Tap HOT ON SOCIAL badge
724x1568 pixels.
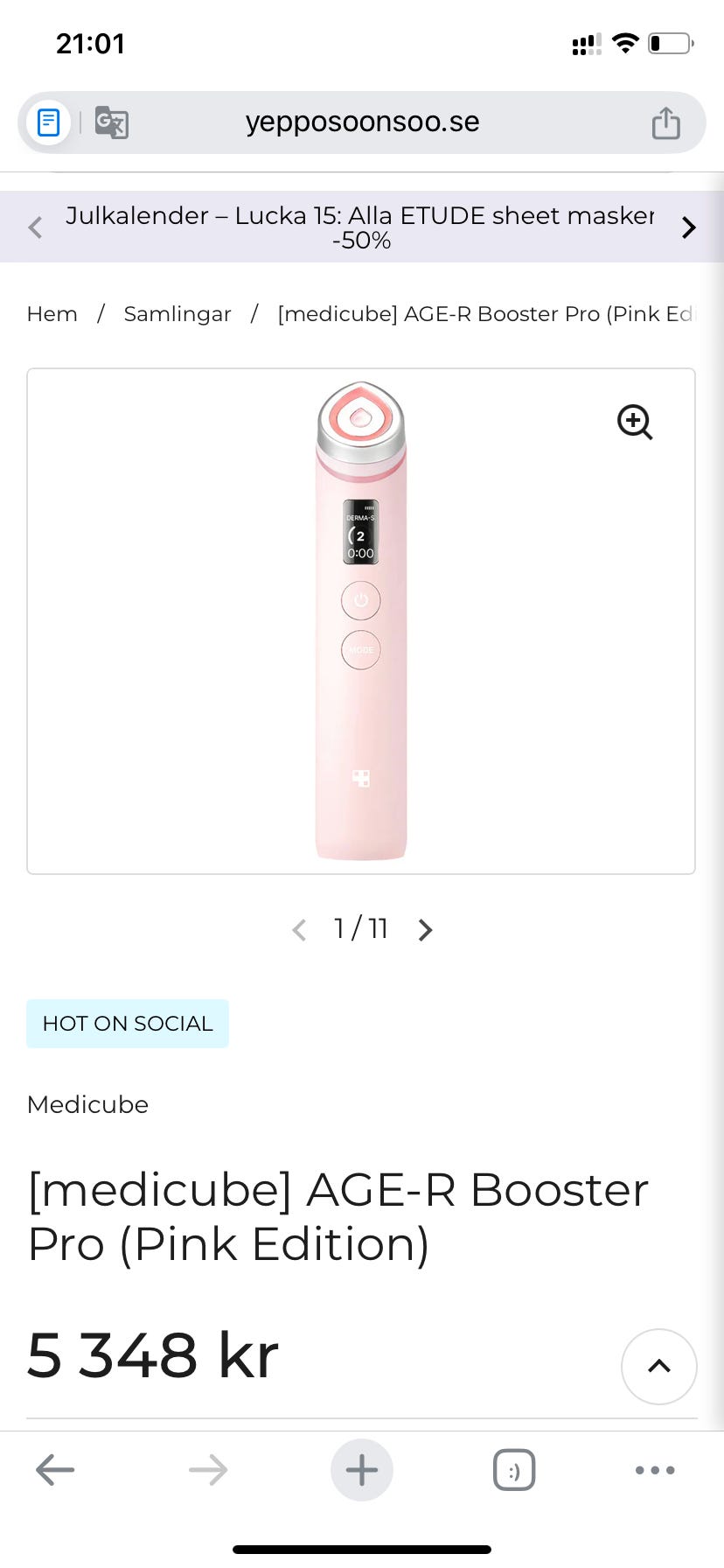[x=128, y=1024]
